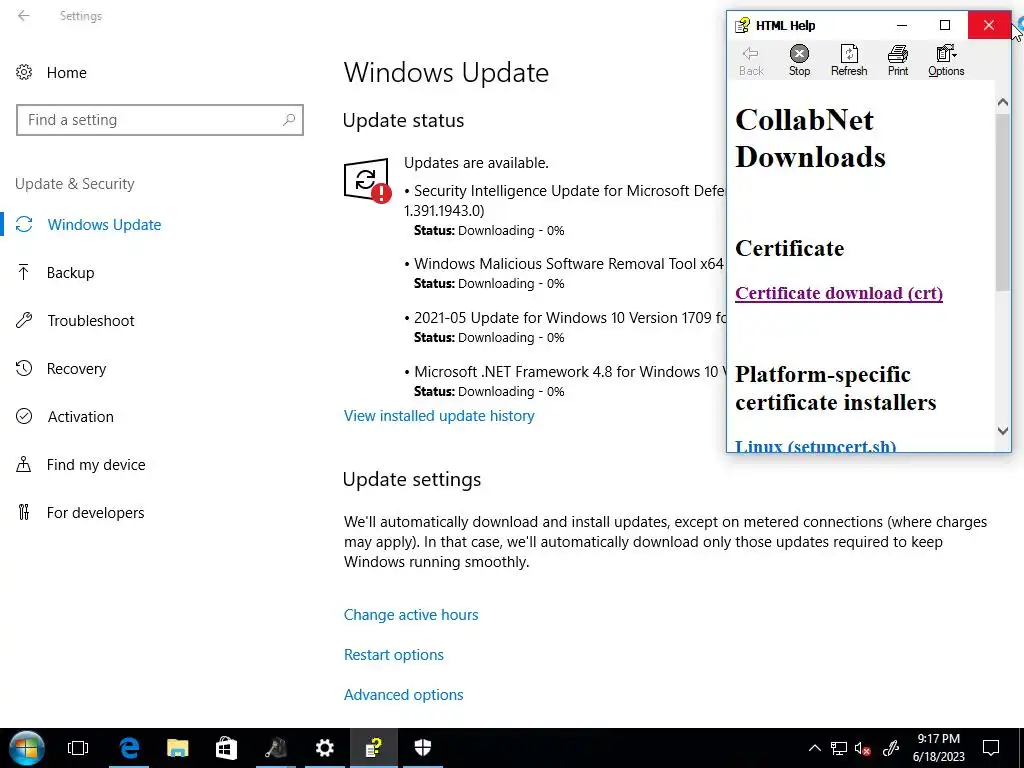Show hidden system tray icons
This screenshot has width=1024, height=768.
pos(814,748)
